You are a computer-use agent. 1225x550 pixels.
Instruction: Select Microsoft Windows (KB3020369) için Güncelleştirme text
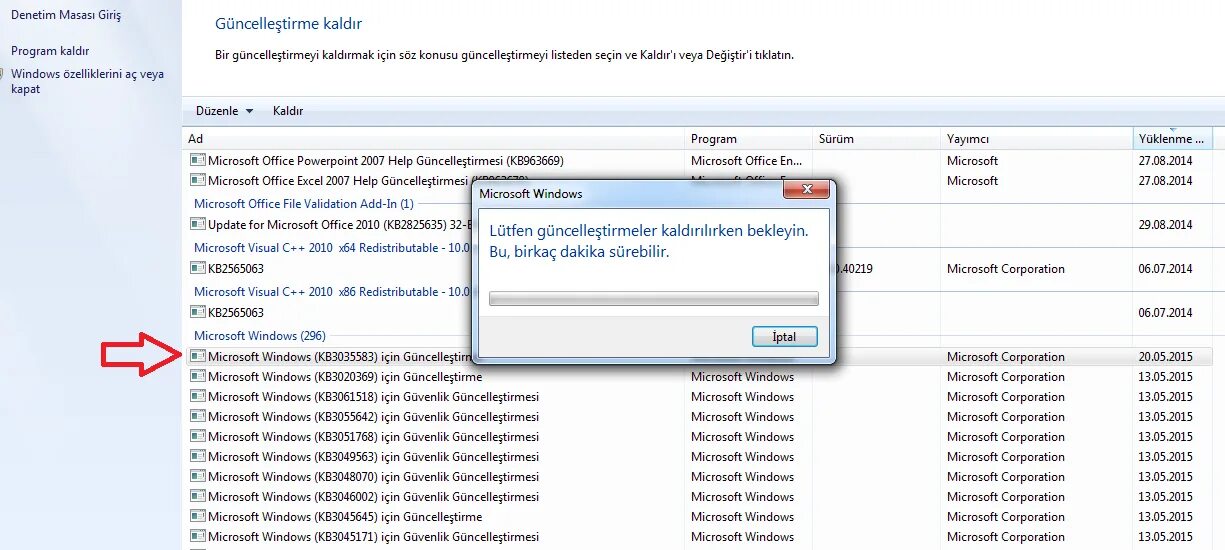(x=345, y=377)
